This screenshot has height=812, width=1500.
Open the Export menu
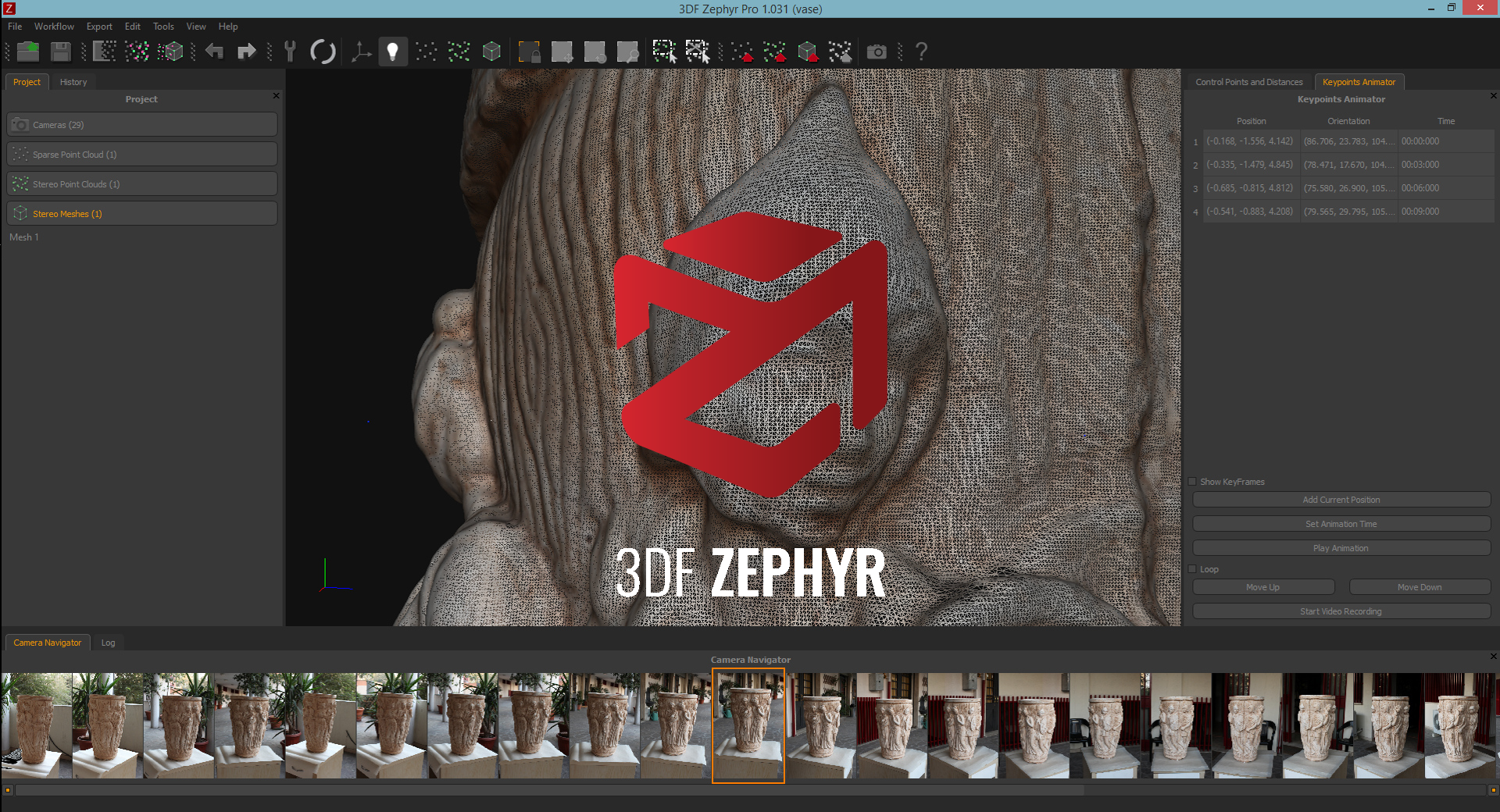[x=99, y=27]
